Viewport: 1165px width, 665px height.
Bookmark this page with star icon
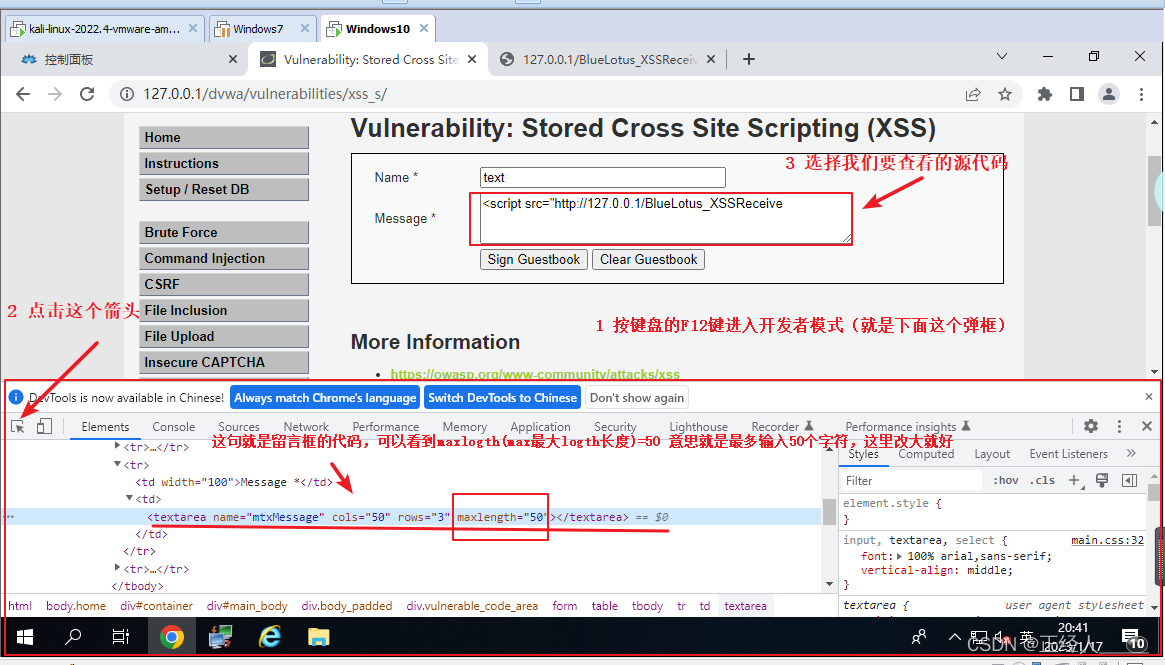pos(1005,94)
